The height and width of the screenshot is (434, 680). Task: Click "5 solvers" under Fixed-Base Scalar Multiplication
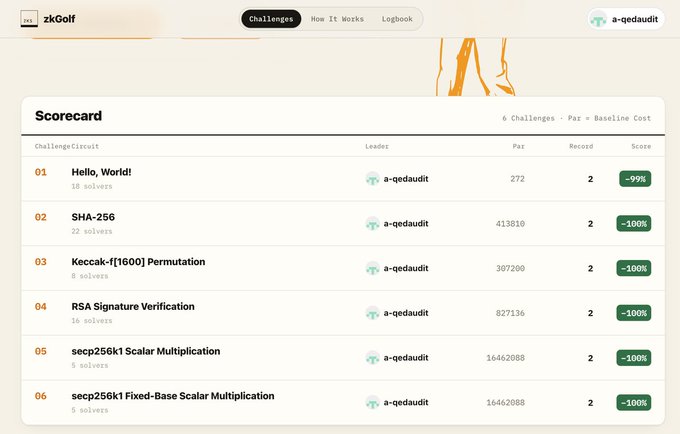(x=90, y=410)
